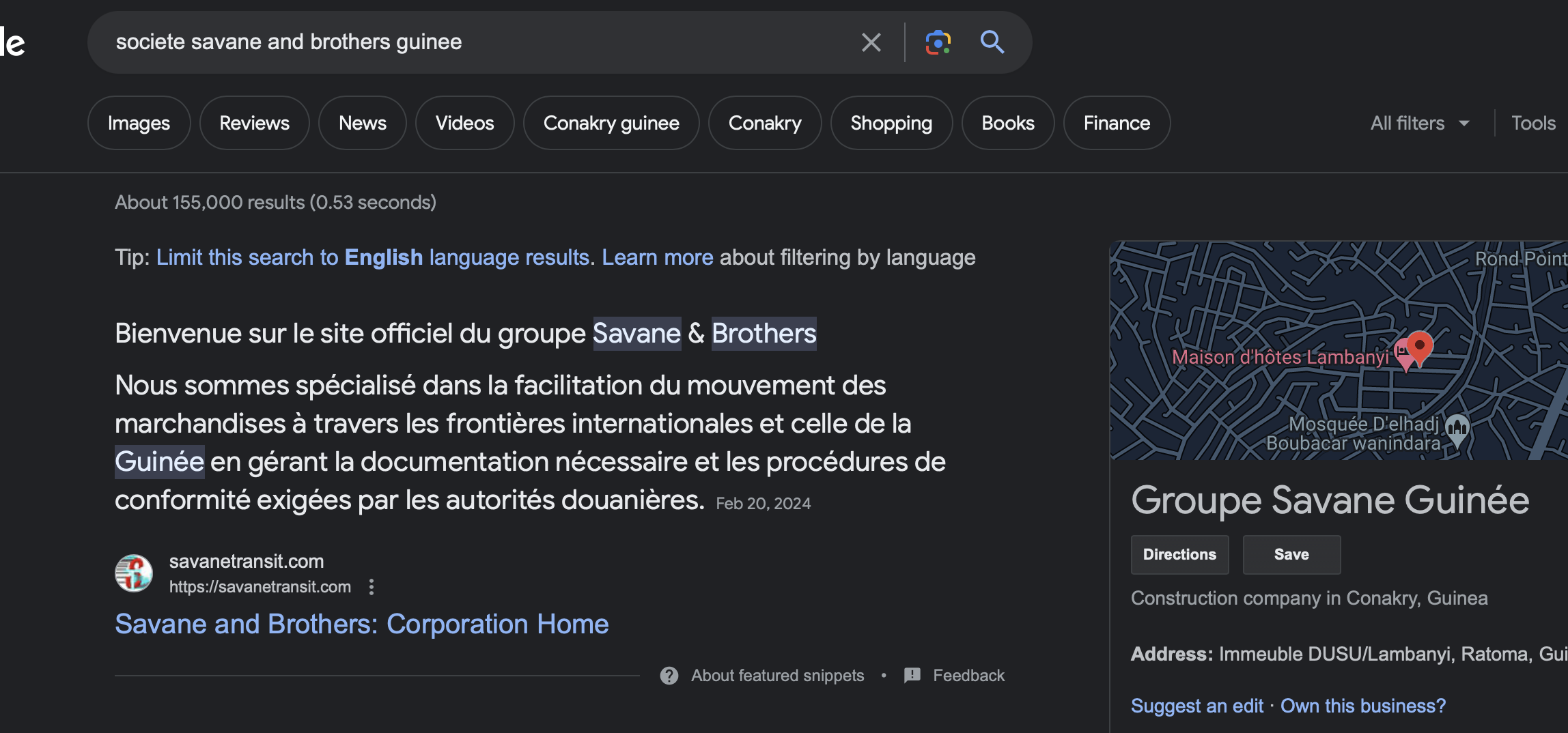Screen dimensions: 1568x733
Task: Click the About featured snippets help icon
Action: (669, 676)
